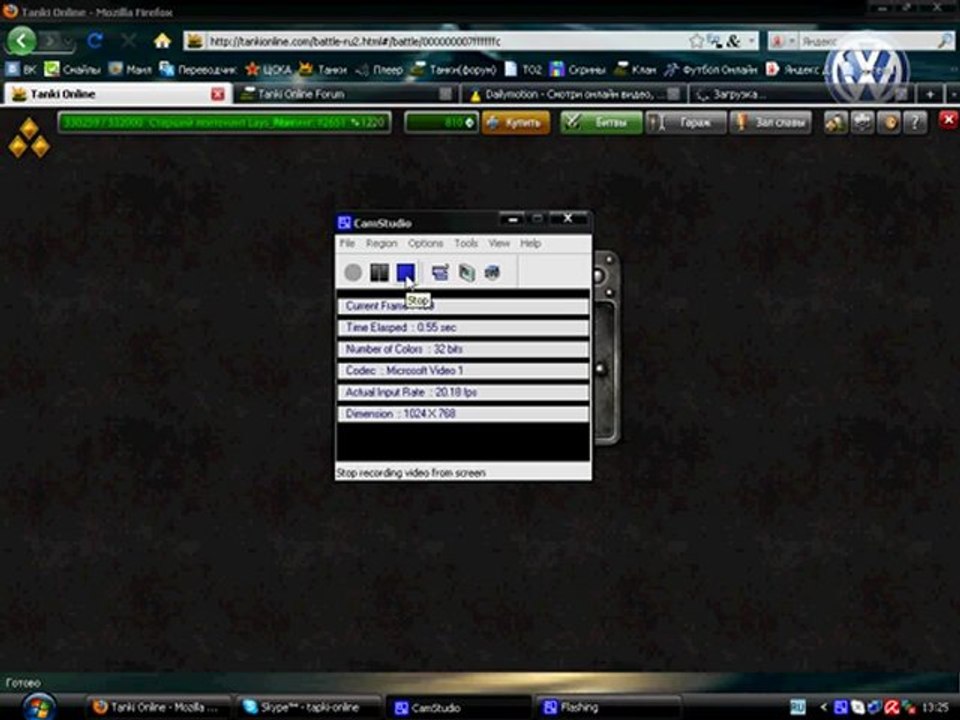Click the CamStudio Record button

point(353,272)
